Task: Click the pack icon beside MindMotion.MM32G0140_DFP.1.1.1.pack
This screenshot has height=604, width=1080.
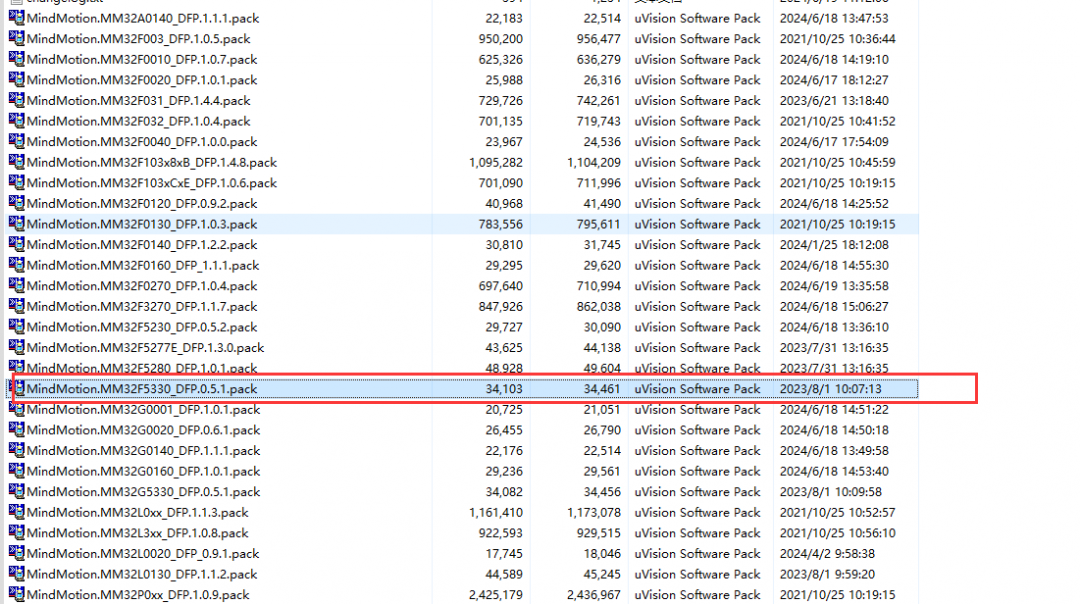Action: [17, 451]
